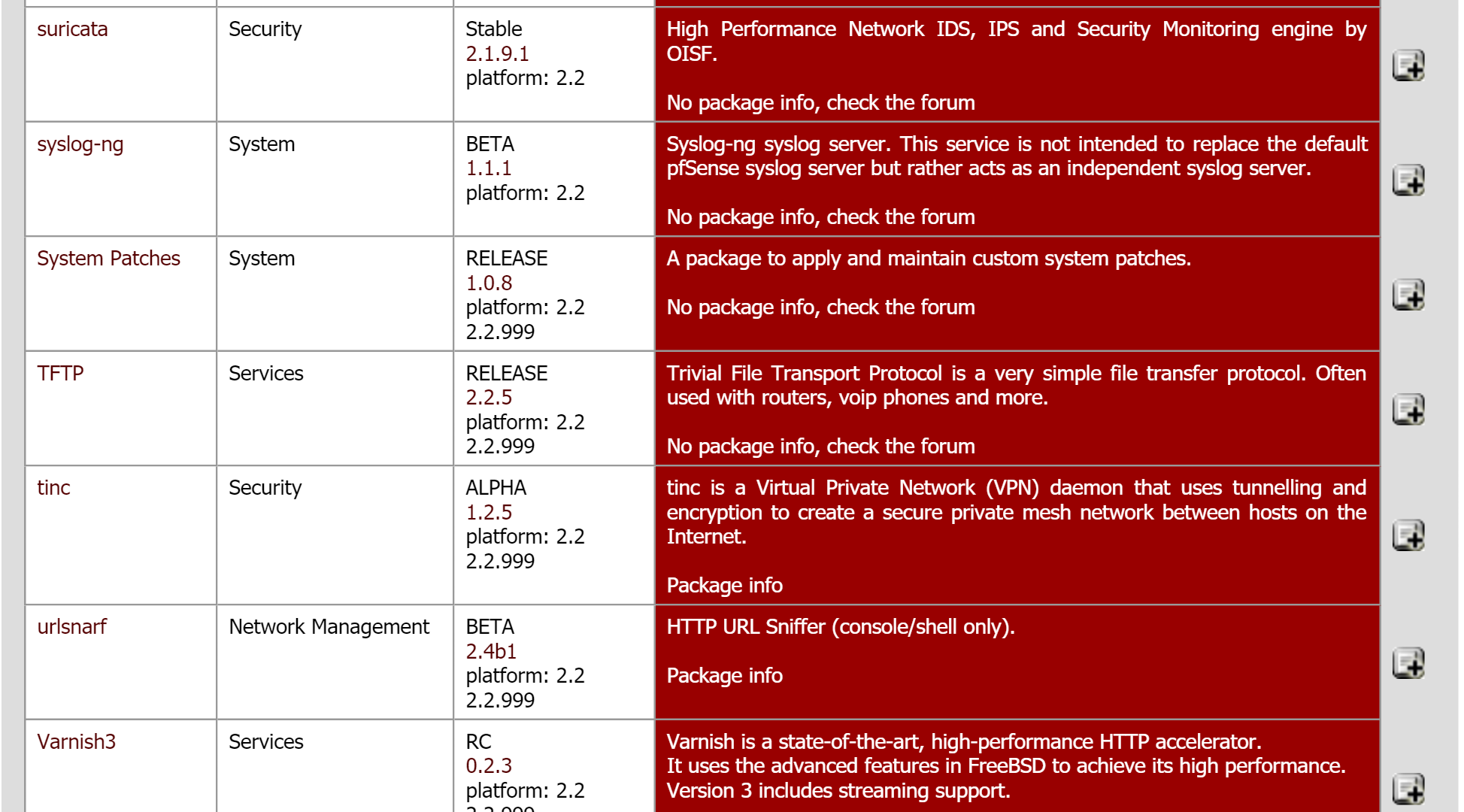Click add icon for Varnish3 package

click(1408, 789)
